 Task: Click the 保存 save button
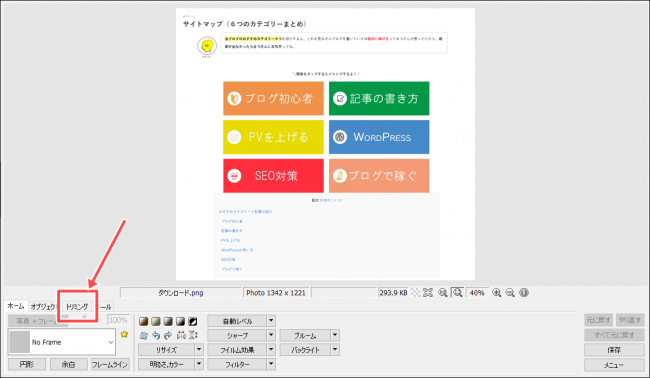tap(614, 350)
